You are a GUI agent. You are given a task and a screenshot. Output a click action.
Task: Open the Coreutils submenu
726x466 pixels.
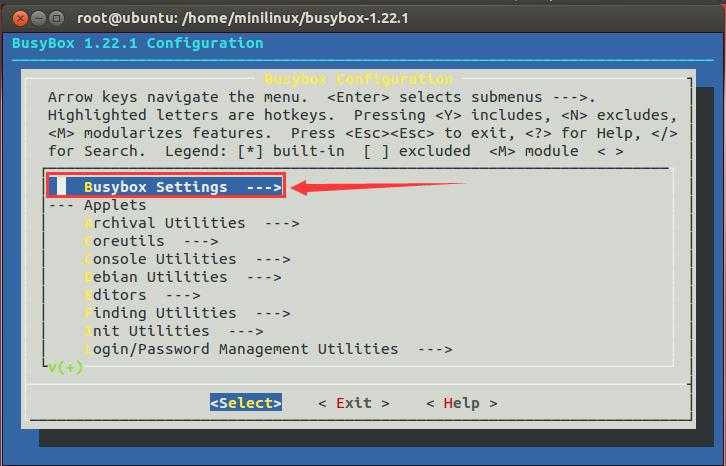[151, 241]
